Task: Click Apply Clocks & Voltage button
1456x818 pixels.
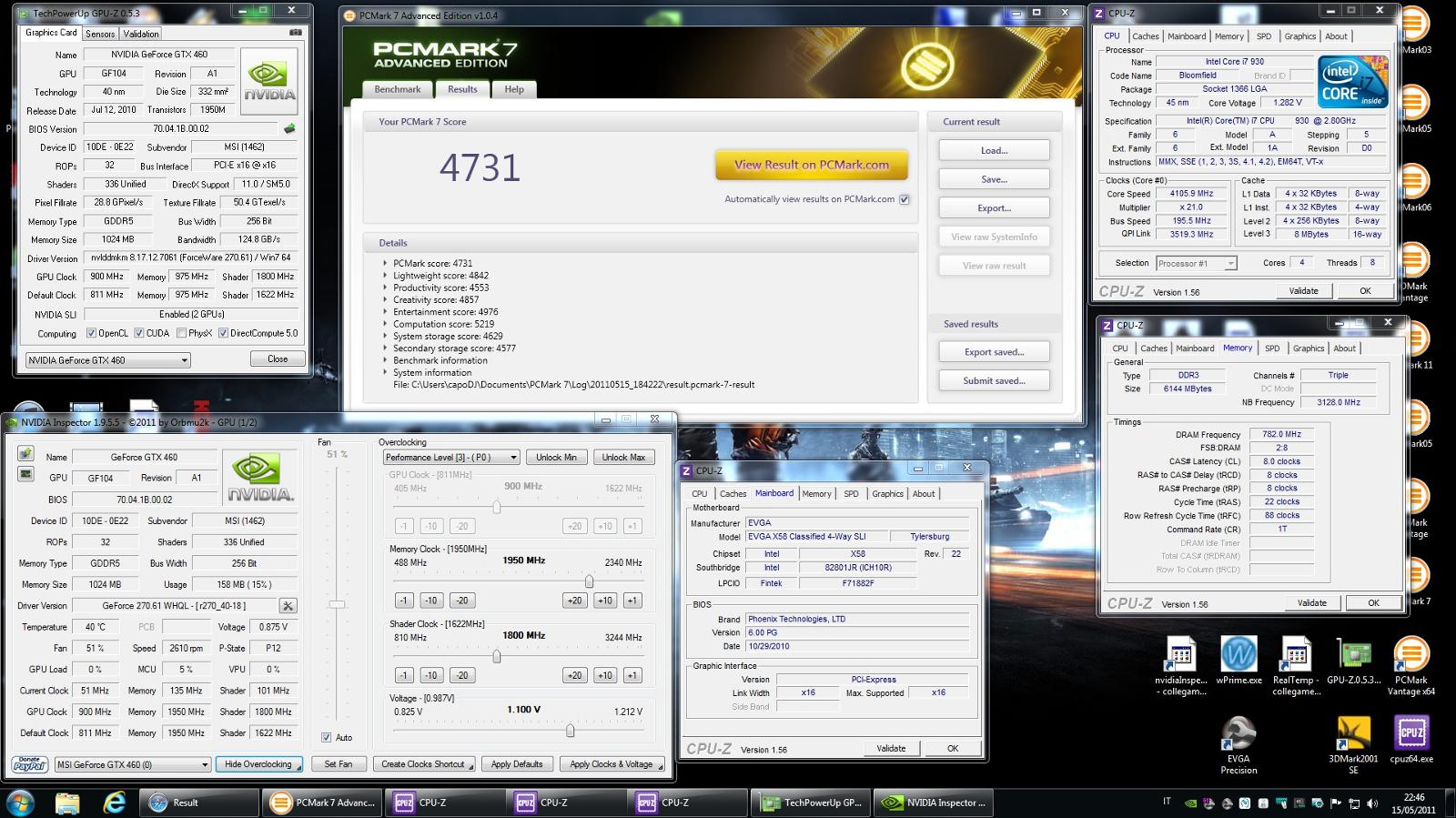Action: (612, 764)
